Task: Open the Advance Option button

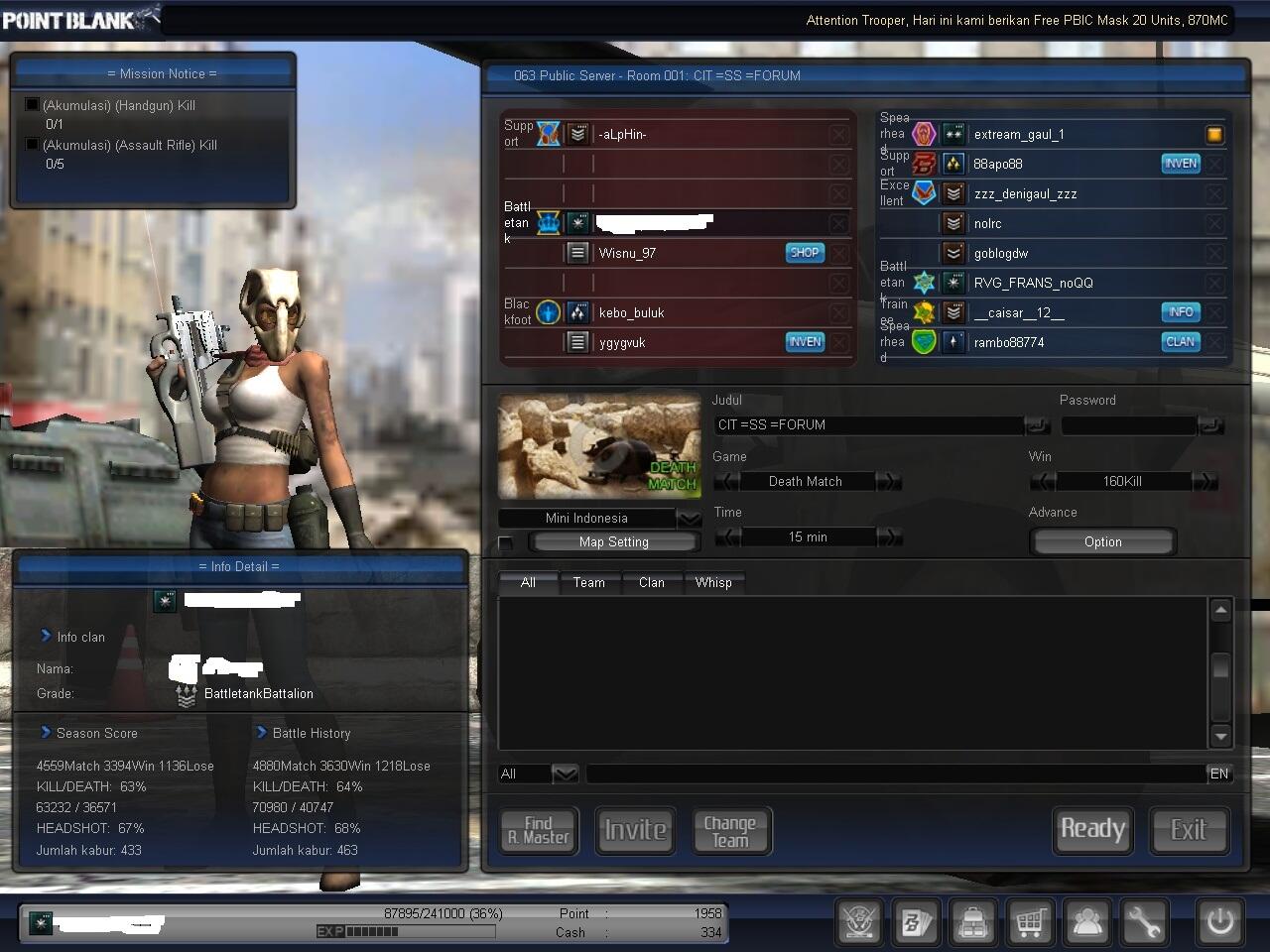Action: pyautogui.click(x=1102, y=541)
